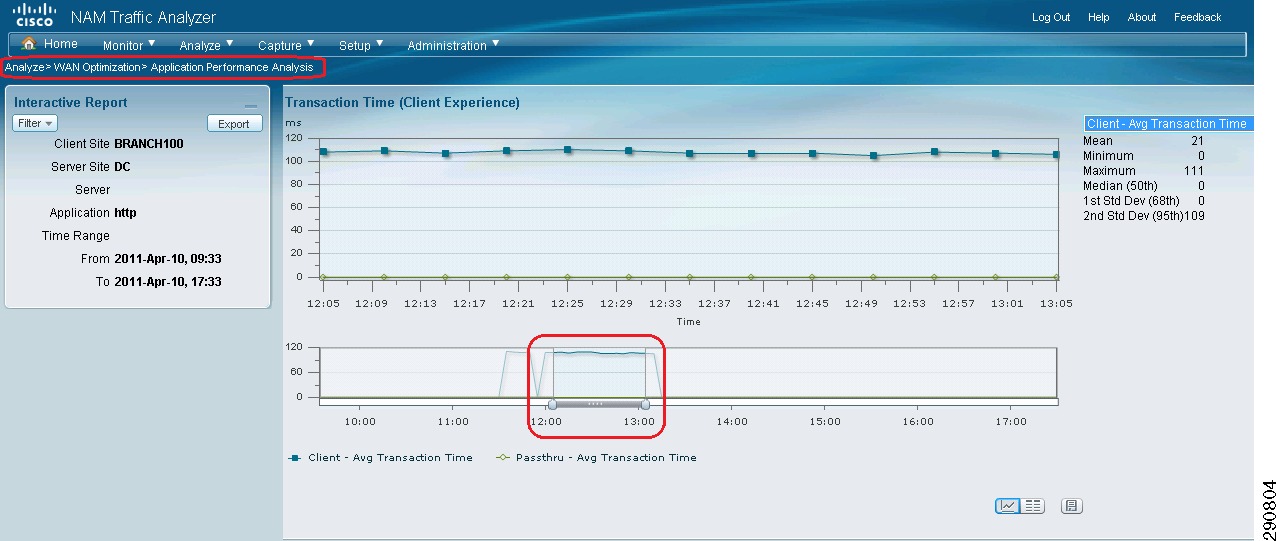Click WAN Optimization in the breadcrumb
The image size is (1276, 541).
tap(96, 67)
